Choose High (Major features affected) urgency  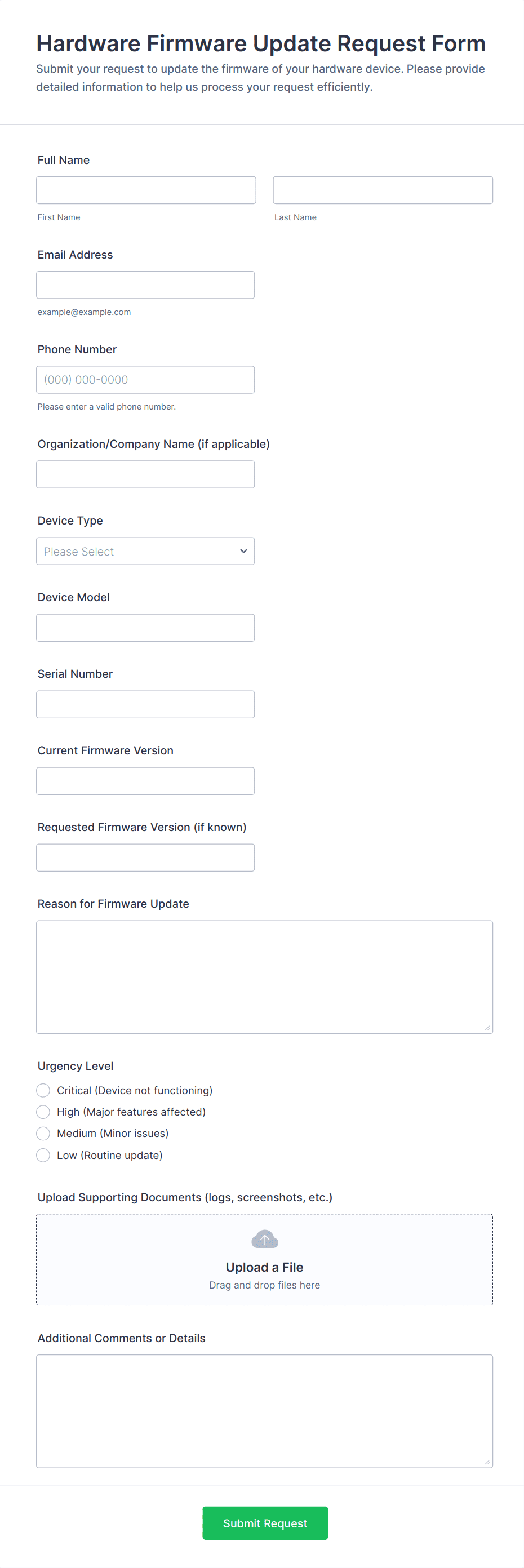(x=43, y=1112)
